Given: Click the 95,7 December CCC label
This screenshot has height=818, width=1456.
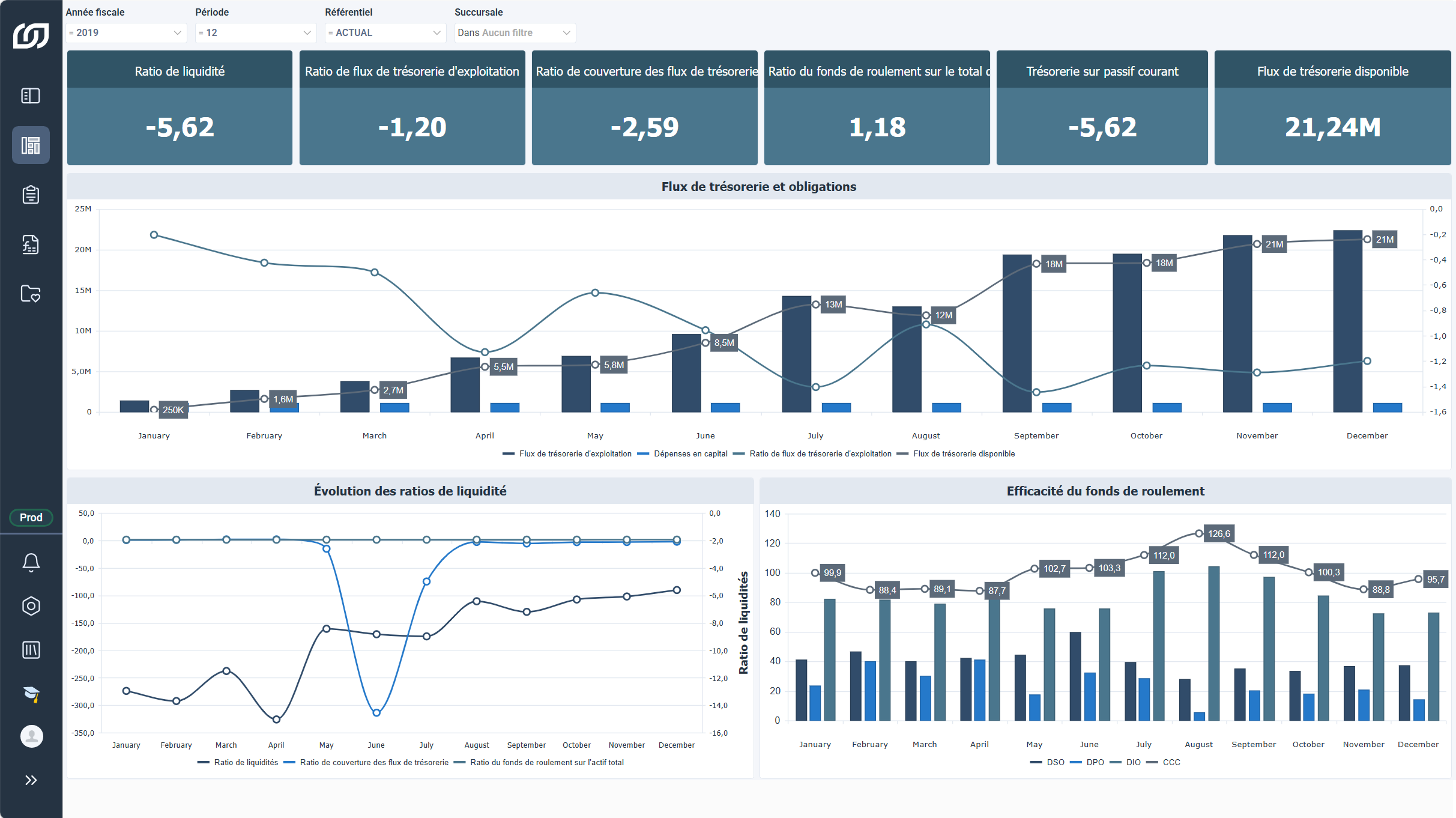Looking at the screenshot, I should click(1436, 580).
